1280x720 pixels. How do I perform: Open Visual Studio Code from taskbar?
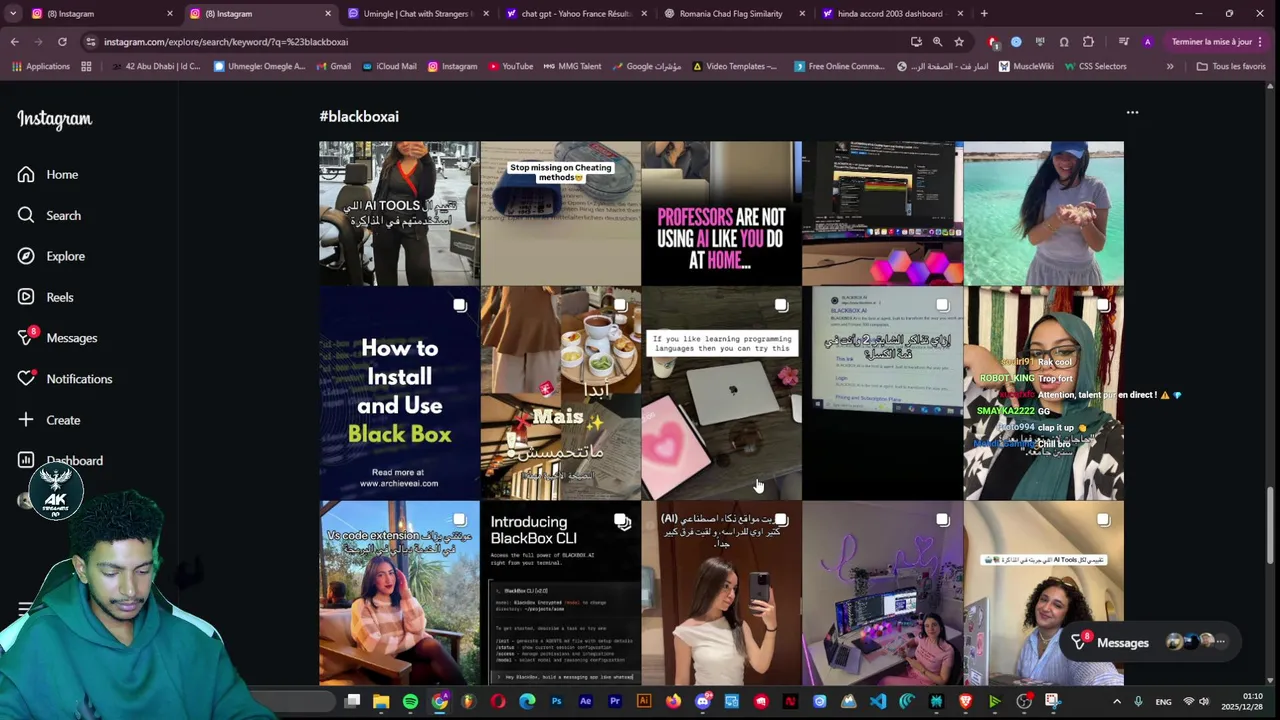click(x=878, y=702)
